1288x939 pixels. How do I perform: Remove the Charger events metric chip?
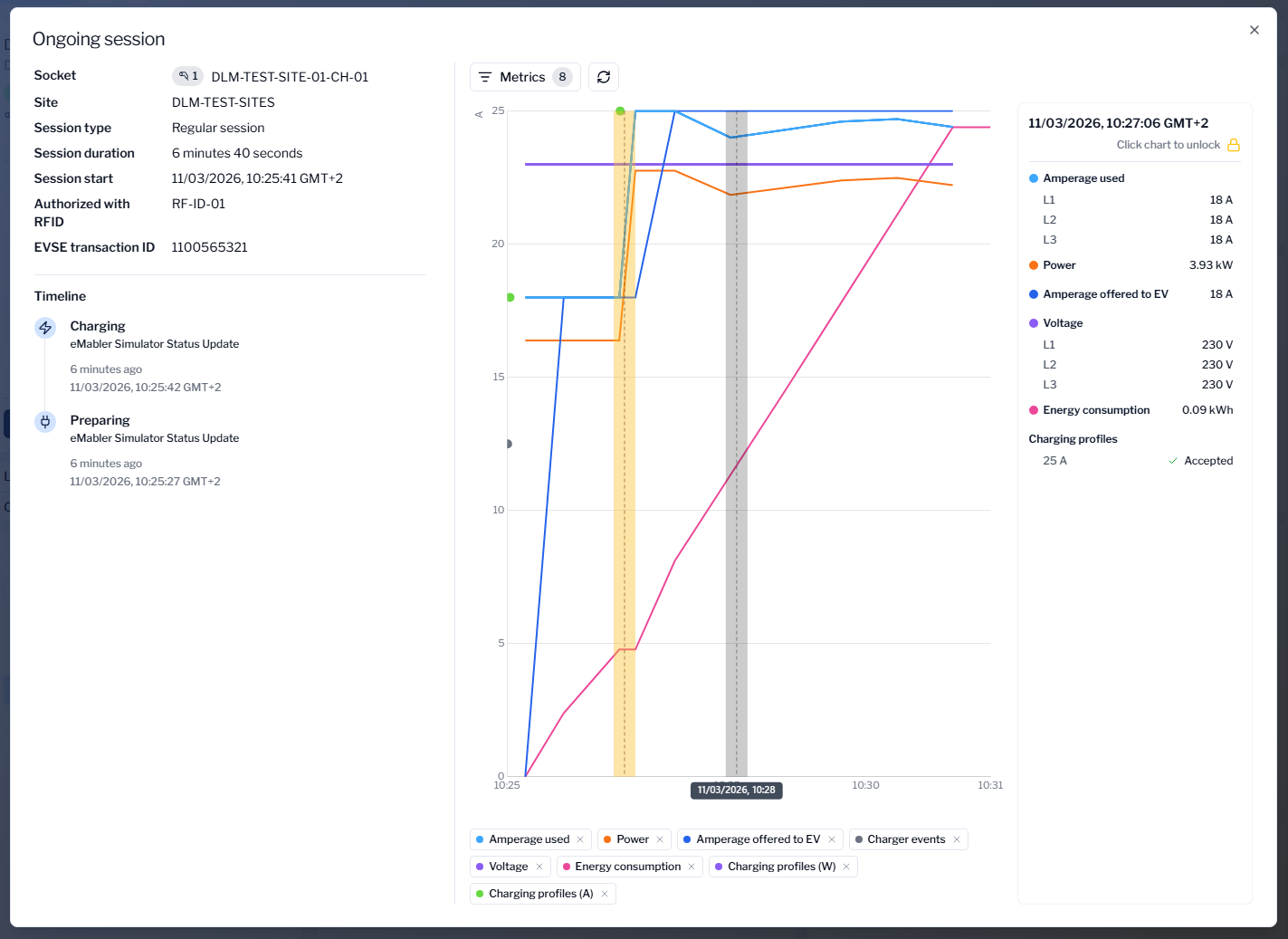pos(957,839)
